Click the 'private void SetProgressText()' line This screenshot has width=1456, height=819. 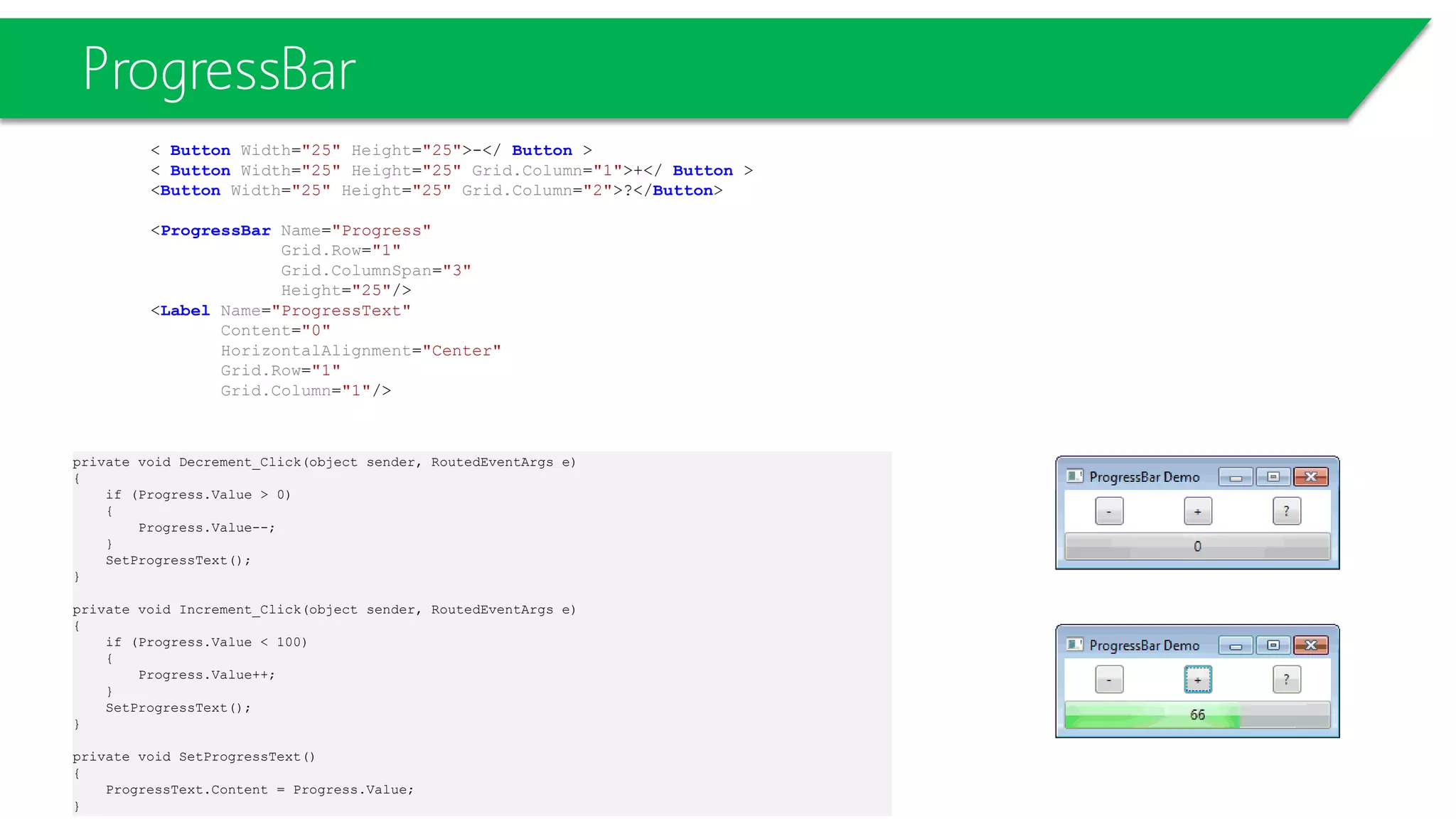pyautogui.click(x=193, y=756)
